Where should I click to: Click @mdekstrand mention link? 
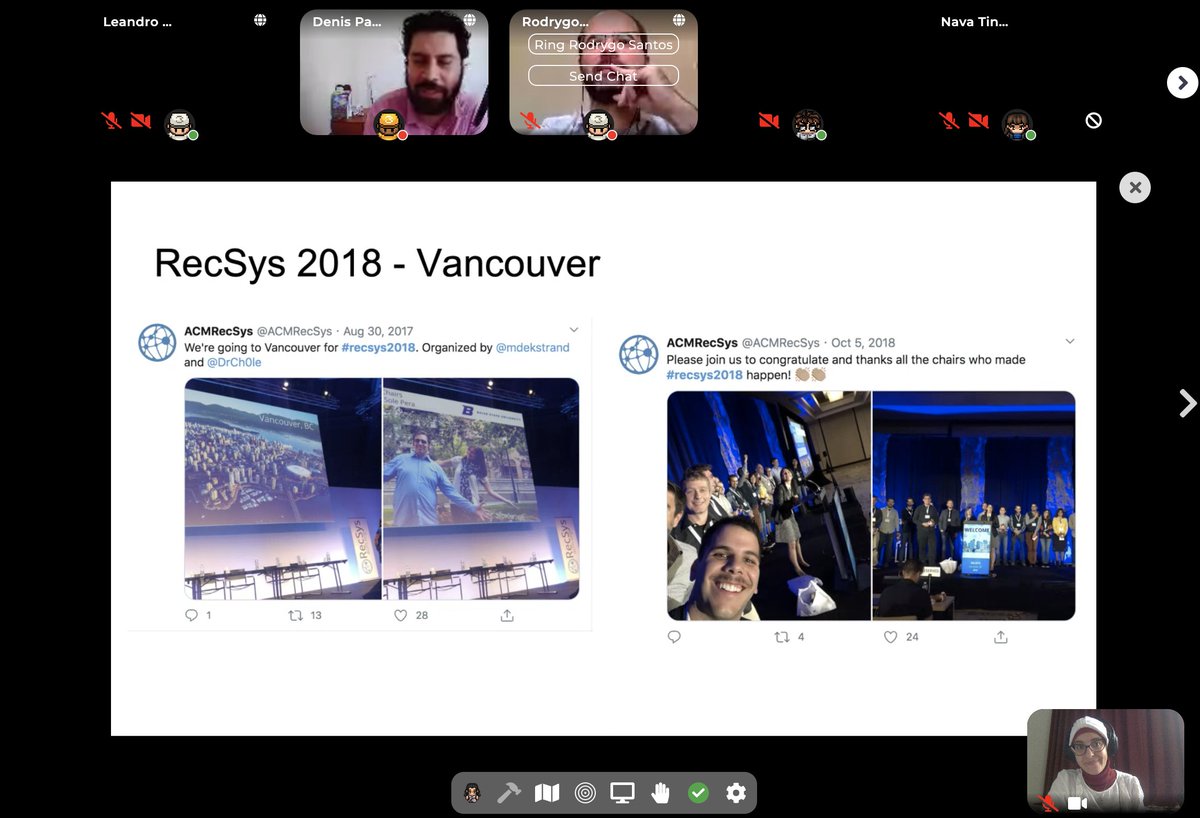click(x=533, y=347)
